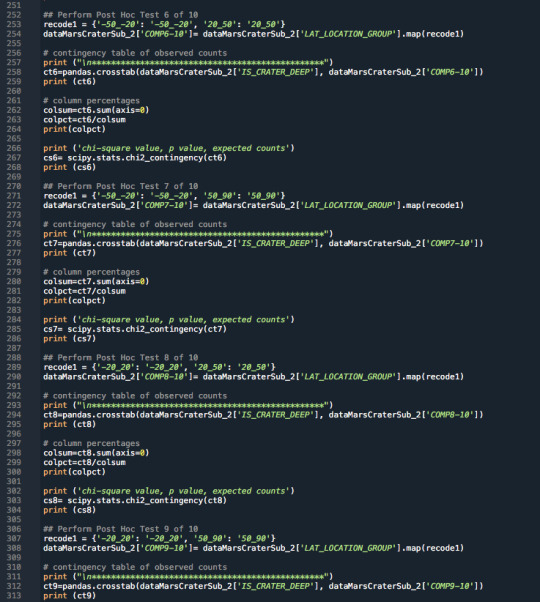Image resolution: width=540 pixels, height=602 pixels.
Task: Click print(colpct) on line 264
Action: pos(74,129)
